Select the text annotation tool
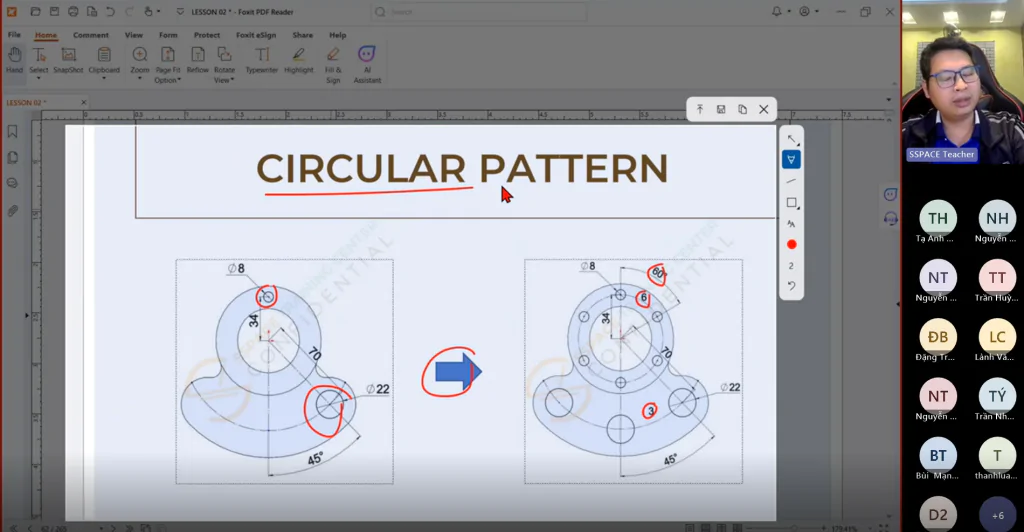1024x532 pixels. pyautogui.click(x=791, y=224)
